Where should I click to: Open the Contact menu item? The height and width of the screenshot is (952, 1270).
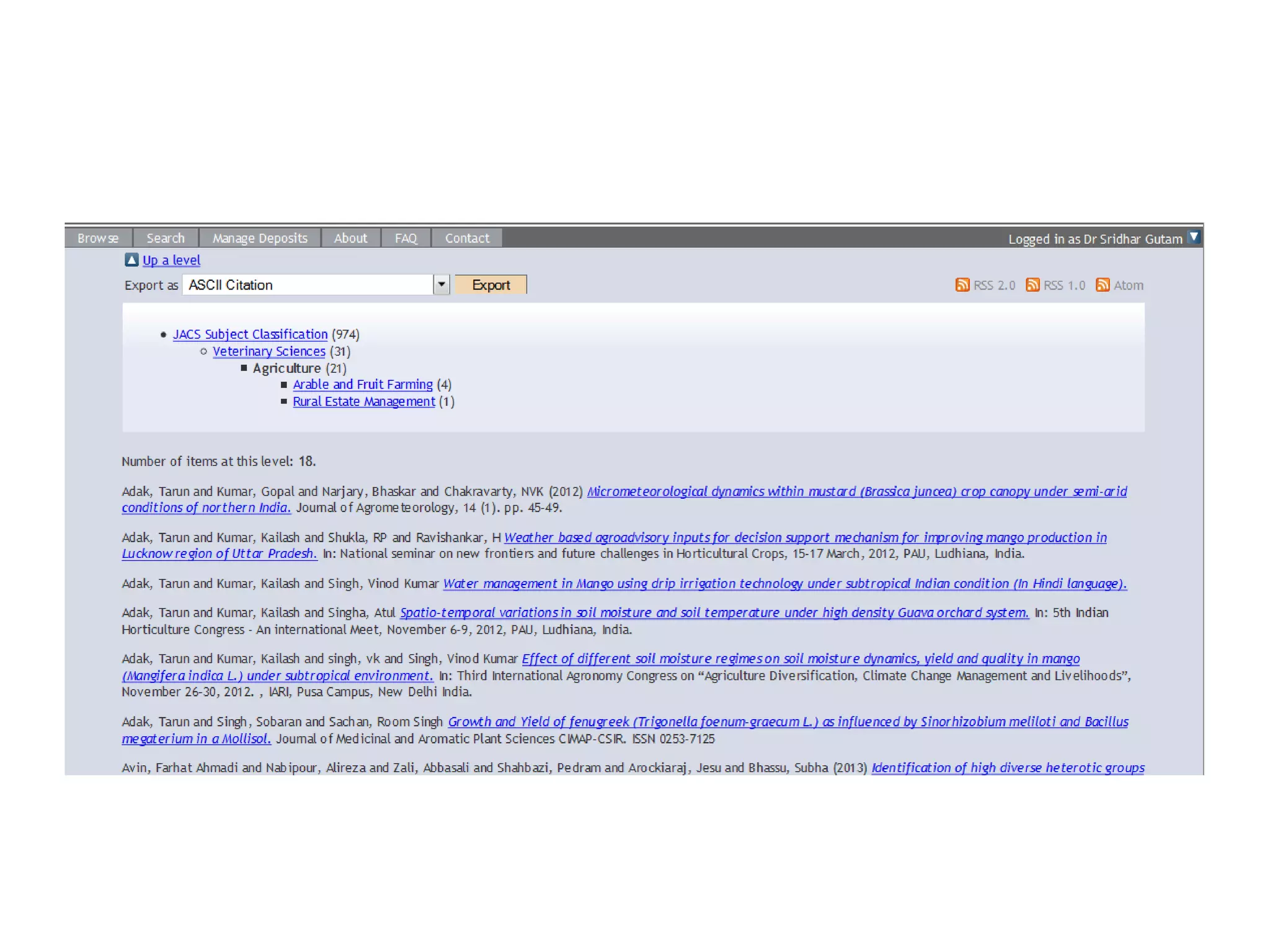467,238
